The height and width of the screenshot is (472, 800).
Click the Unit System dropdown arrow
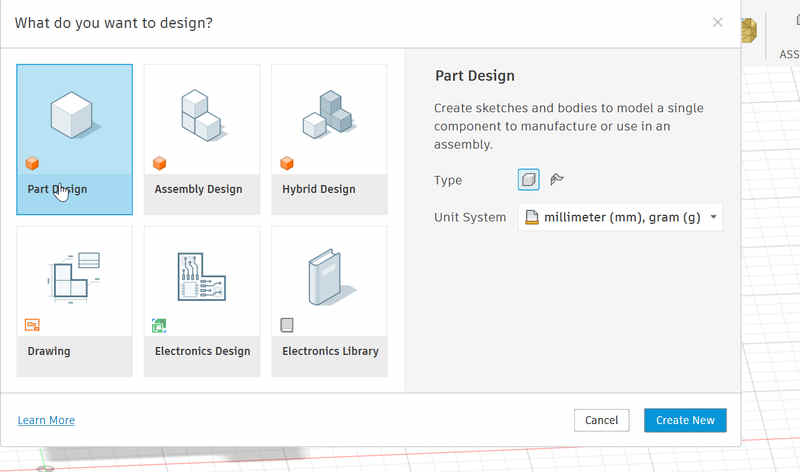point(713,217)
